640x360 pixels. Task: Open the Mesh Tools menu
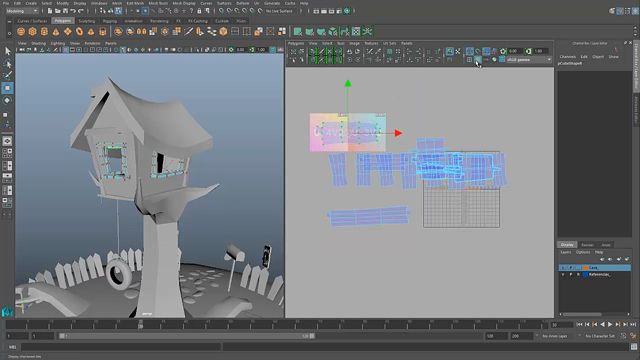click(x=158, y=3)
